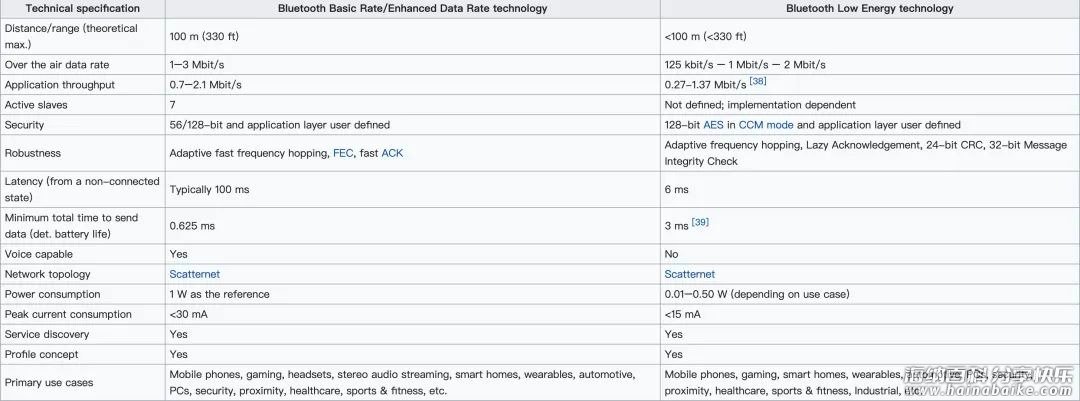
Task: Open citation [38] next to throughput
Action: (758, 81)
